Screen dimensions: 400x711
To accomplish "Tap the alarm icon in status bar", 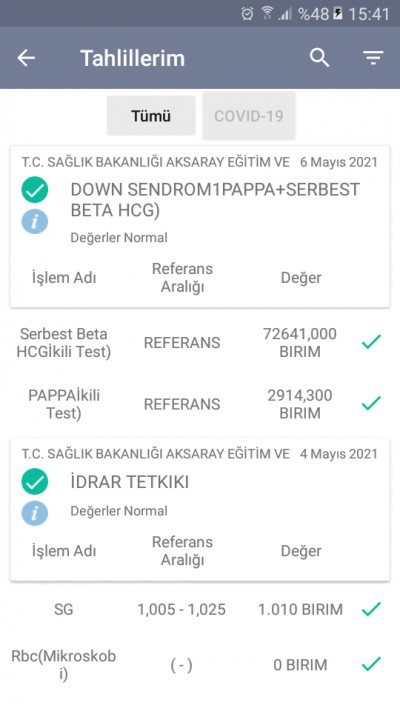I will (x=247, y=14).
